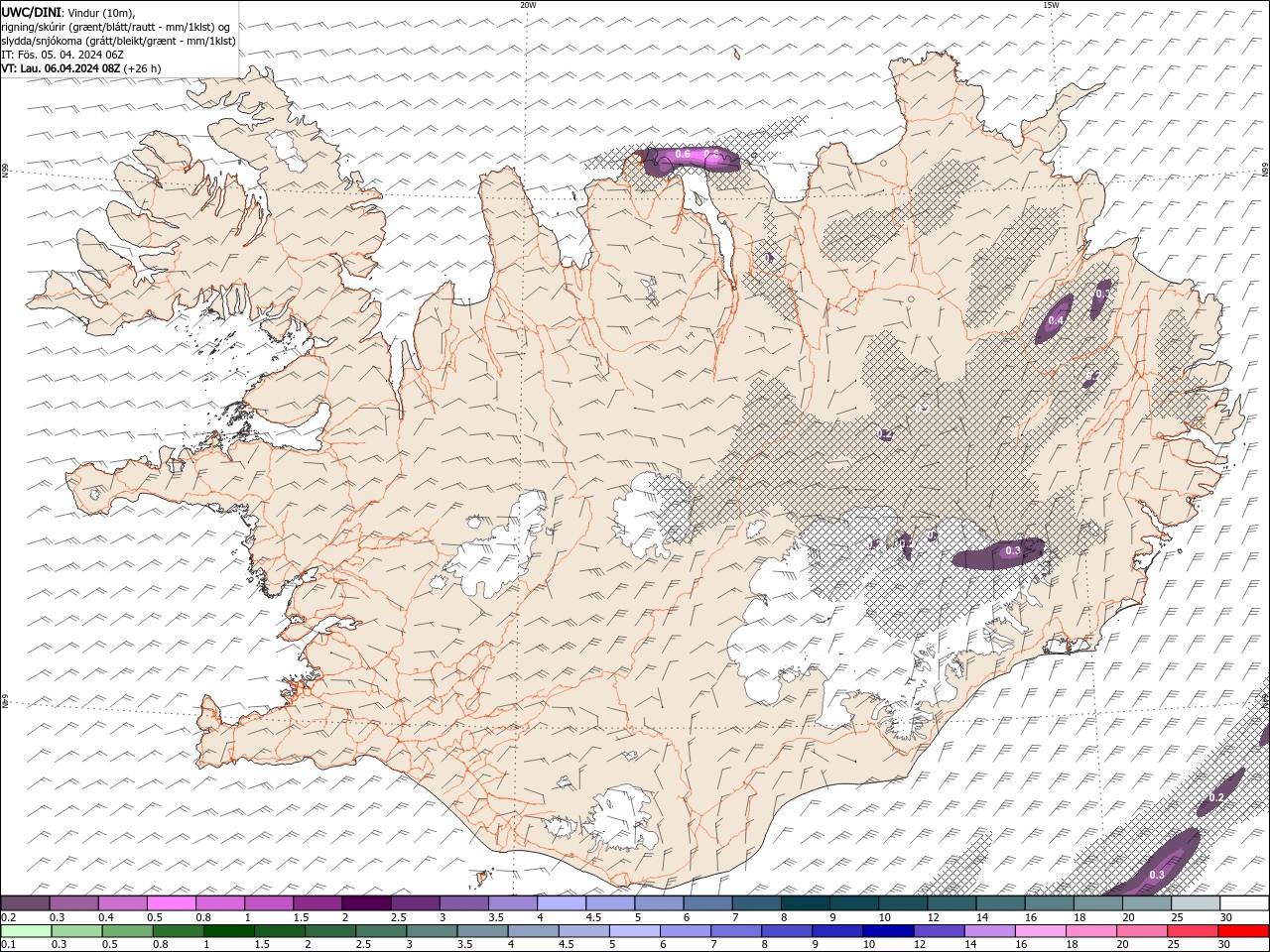The height and width of the screenshot is (952, 1270).
Task: Choose the dark teal 8 swatch, upper legend
Action: tap(806, 902)
